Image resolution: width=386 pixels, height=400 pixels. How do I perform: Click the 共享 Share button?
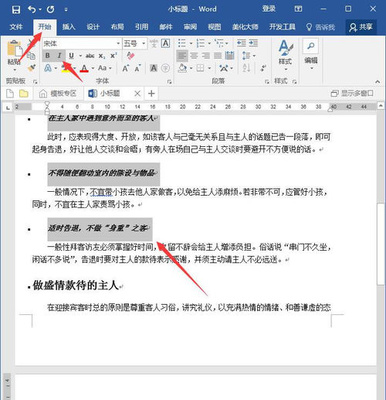[361, 27]
